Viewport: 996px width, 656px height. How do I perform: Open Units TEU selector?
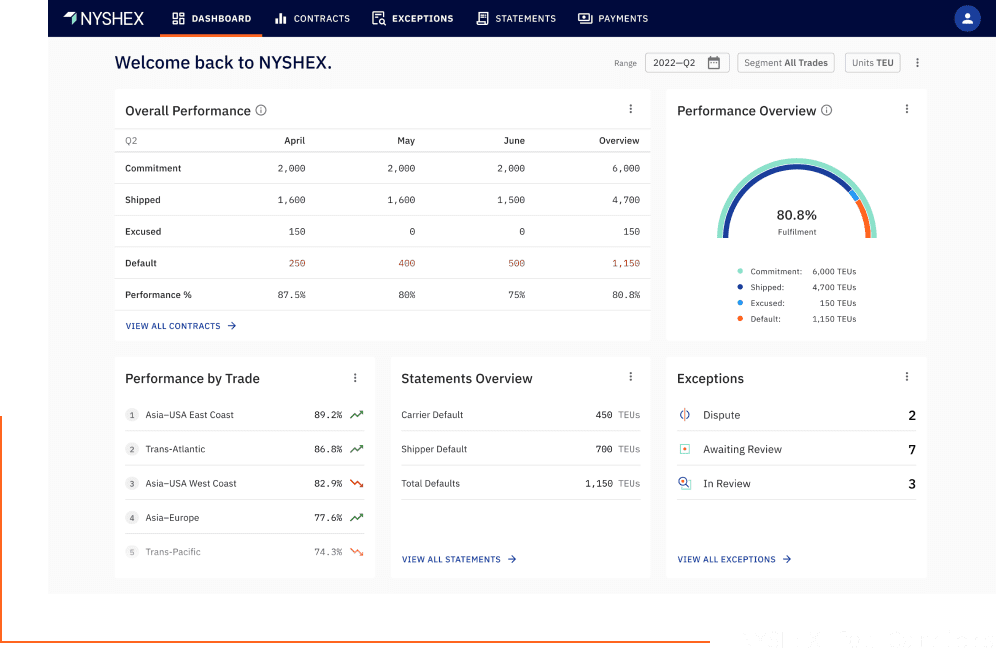coord(872,63)
